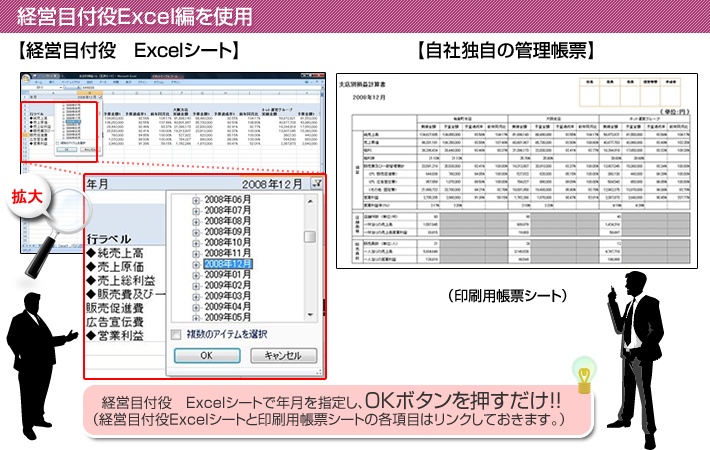710x450 pixels.
Task: Select the 販売促進費 row label
Action: tap(115, 308)
